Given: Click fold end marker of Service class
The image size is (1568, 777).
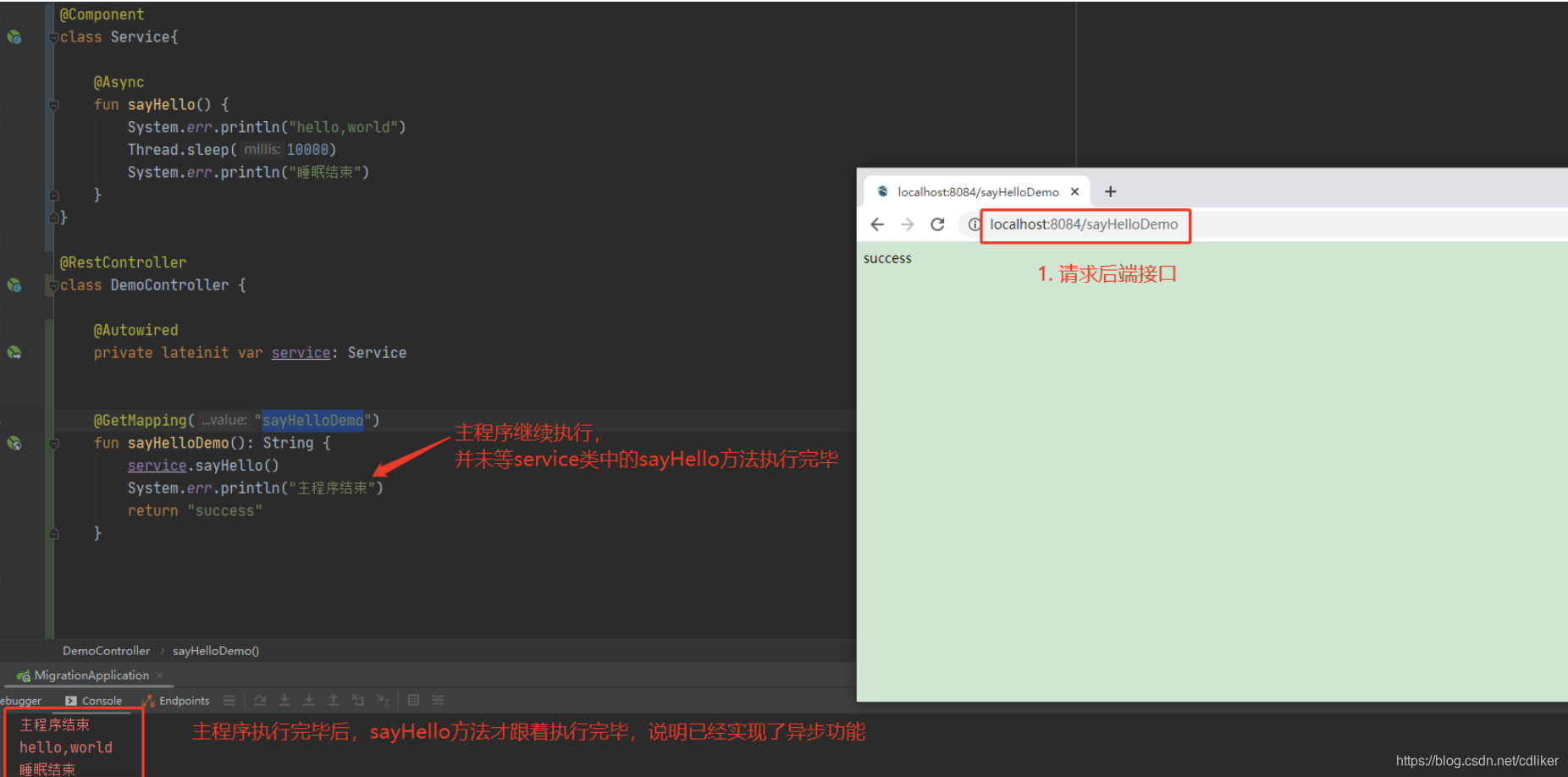Looking at the screenshot, I should click(x=53, y=218).
